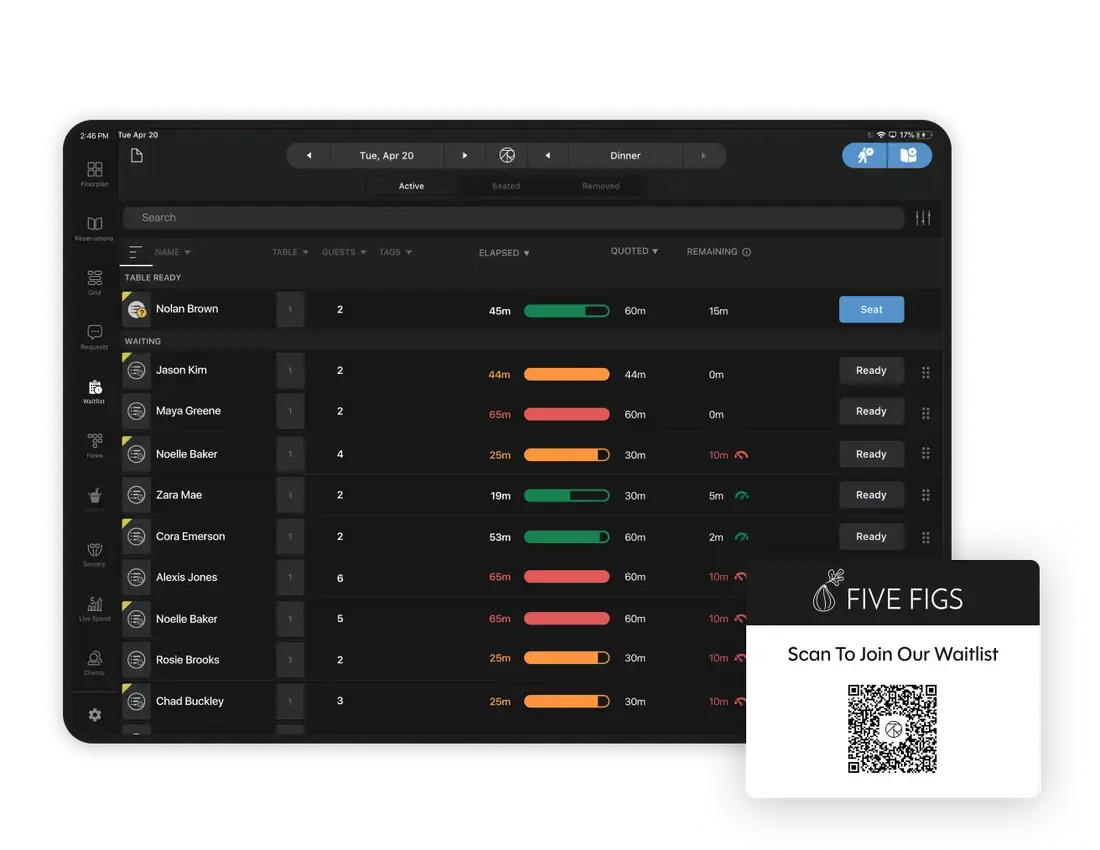The image size is (1100, 850).
Task: Sort by the GUESTS column dropdown
Action: (x=344, y=252)
